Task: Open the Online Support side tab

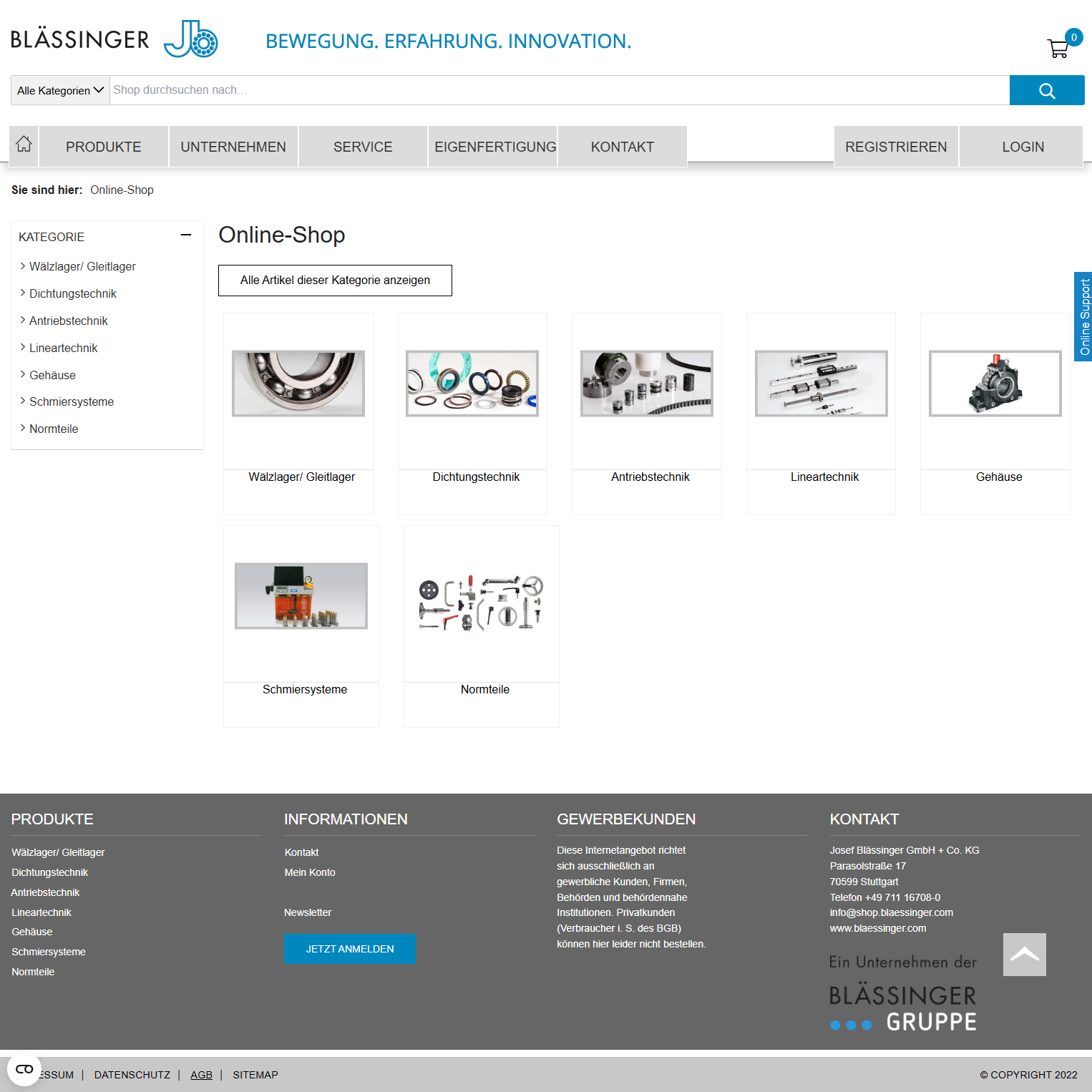Action: tap(1083, 317)
